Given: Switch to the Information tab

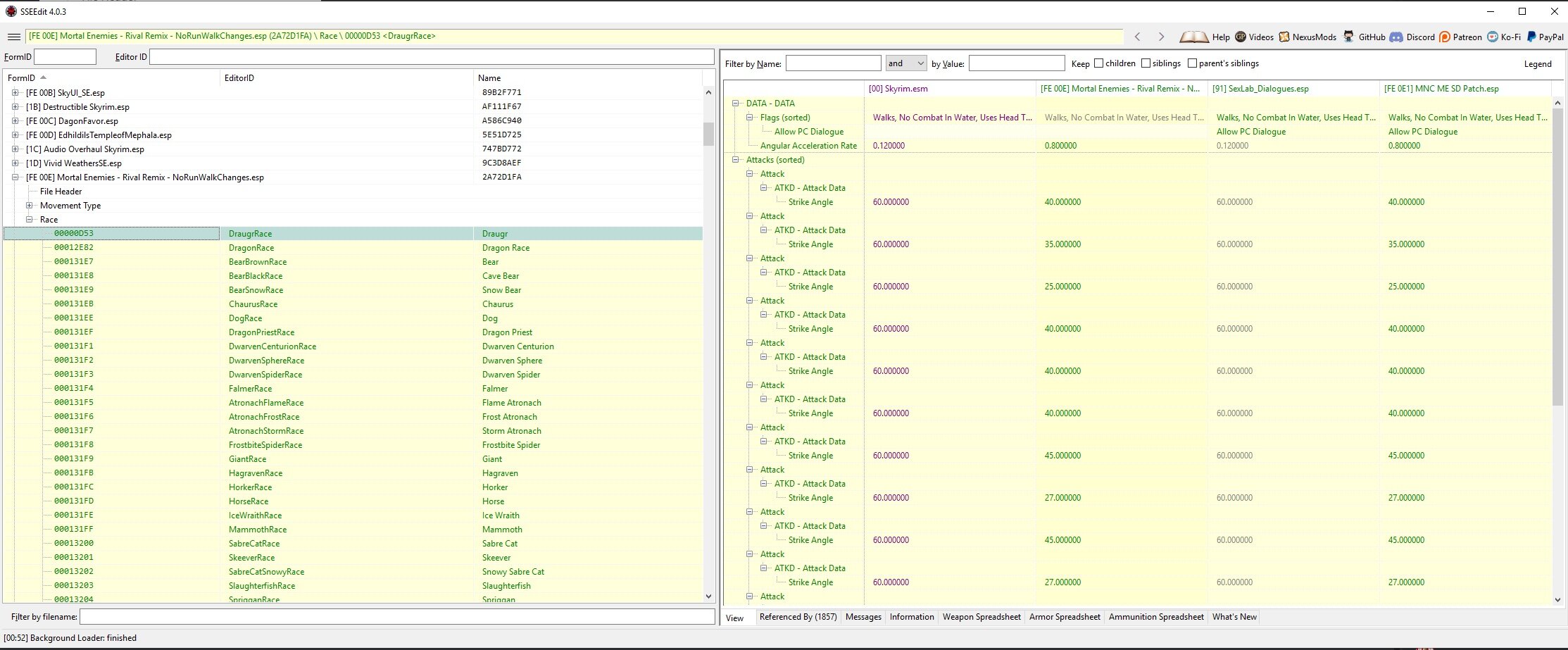Looking at the screenshot, I should pyautogui.click(x=912, y=617).
